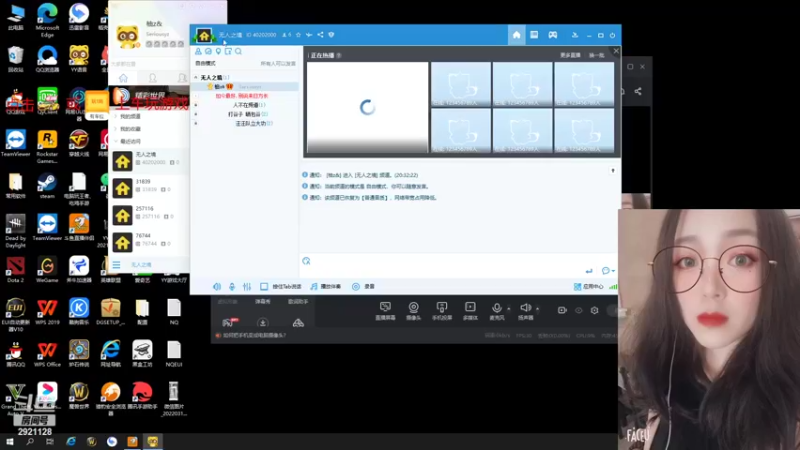This screenshot has height=450, width=800.
Task: Click the YY raccoon avatar picture
Action: tap(128, 37)
